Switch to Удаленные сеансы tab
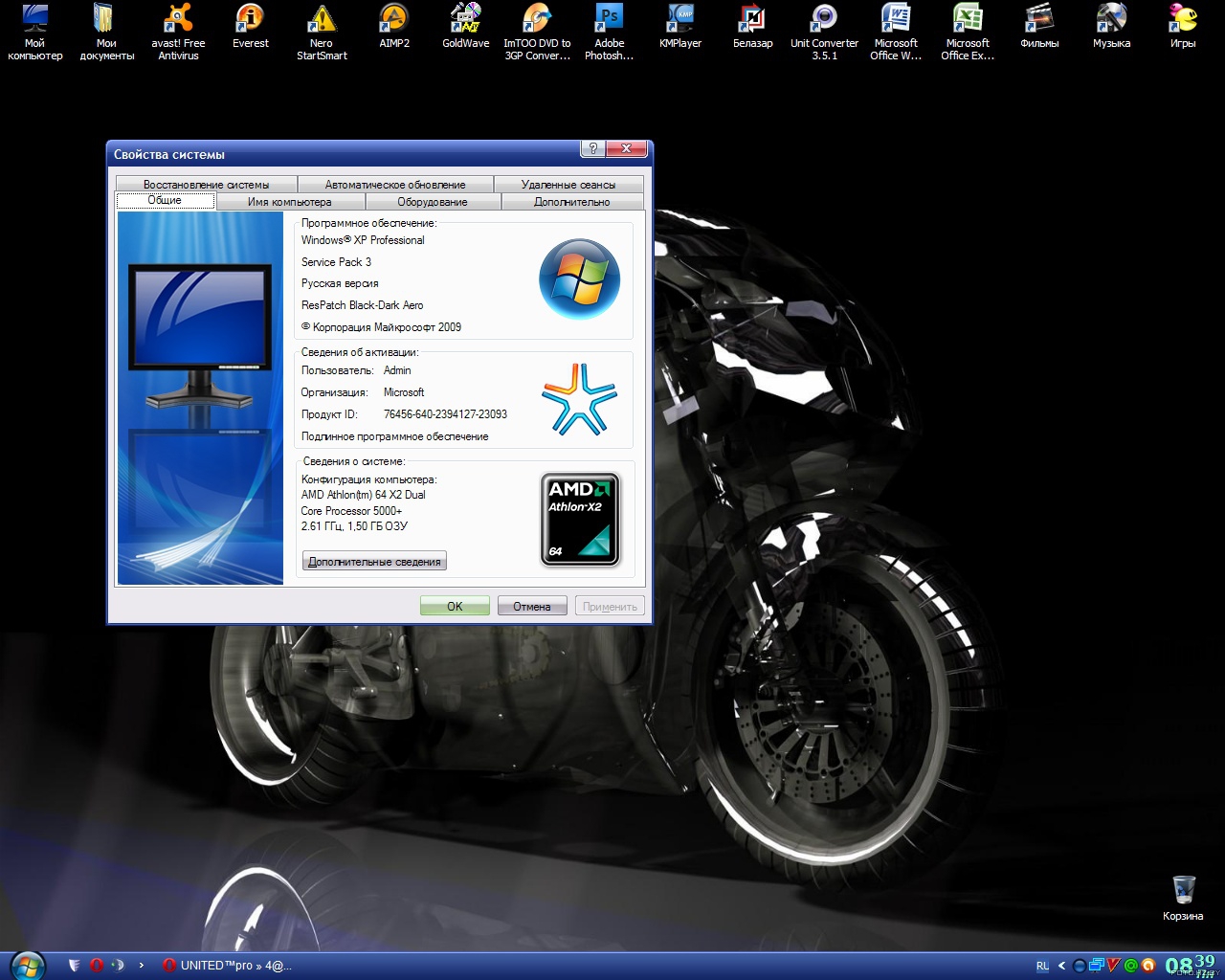1225x980 pixels. pyautogui.click(x=568, y=184)
